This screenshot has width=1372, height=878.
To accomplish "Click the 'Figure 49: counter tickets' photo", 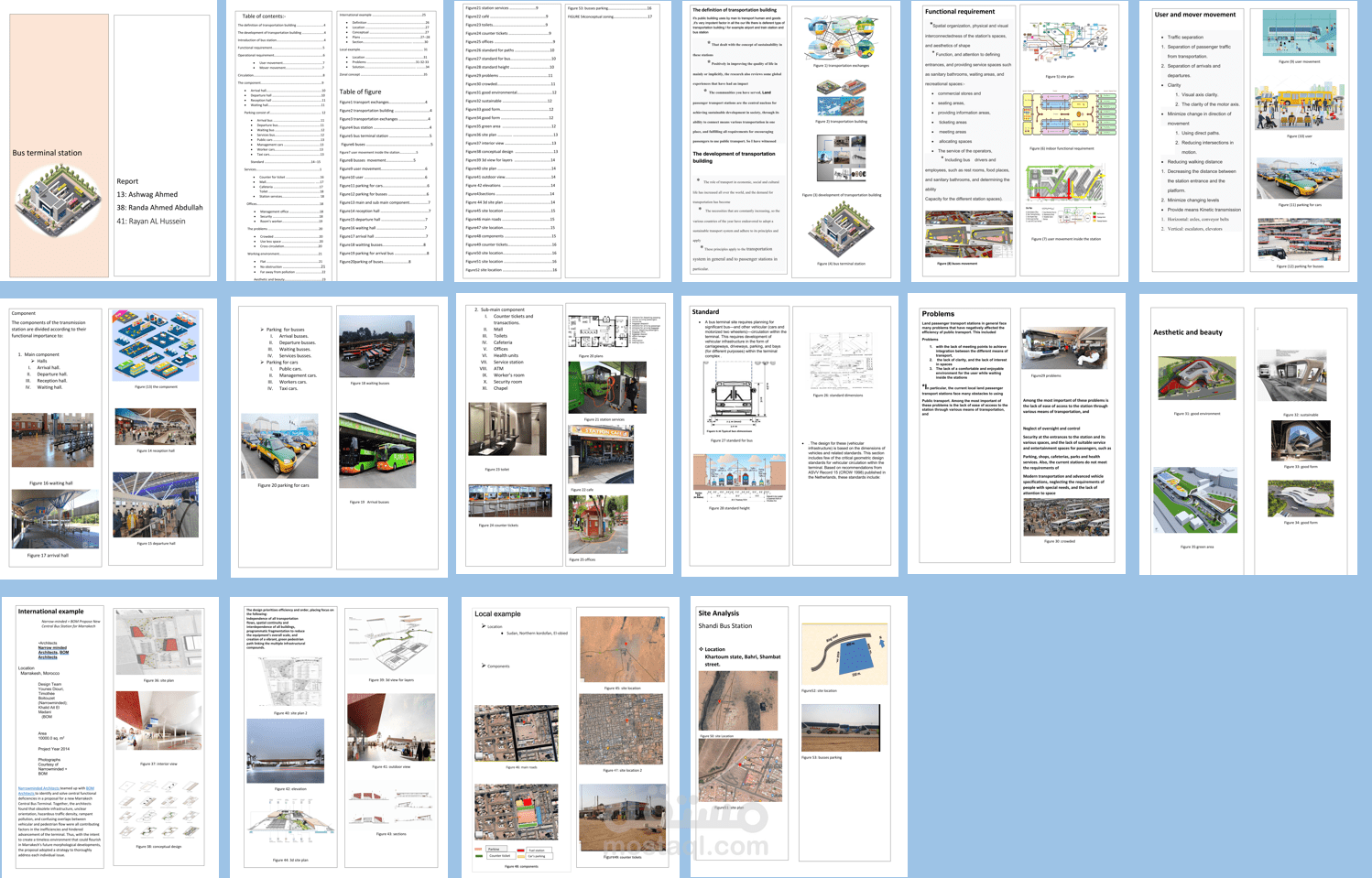I will pos(622,816).
